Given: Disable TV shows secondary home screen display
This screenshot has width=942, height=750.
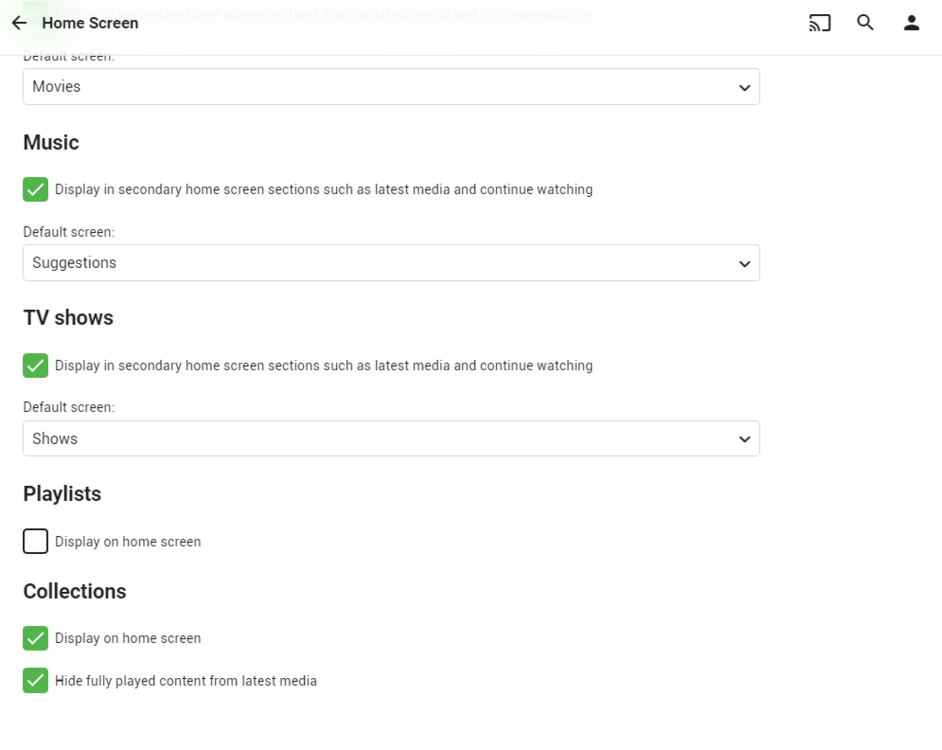Looking at the screenshot, I should tap(35, 365).
